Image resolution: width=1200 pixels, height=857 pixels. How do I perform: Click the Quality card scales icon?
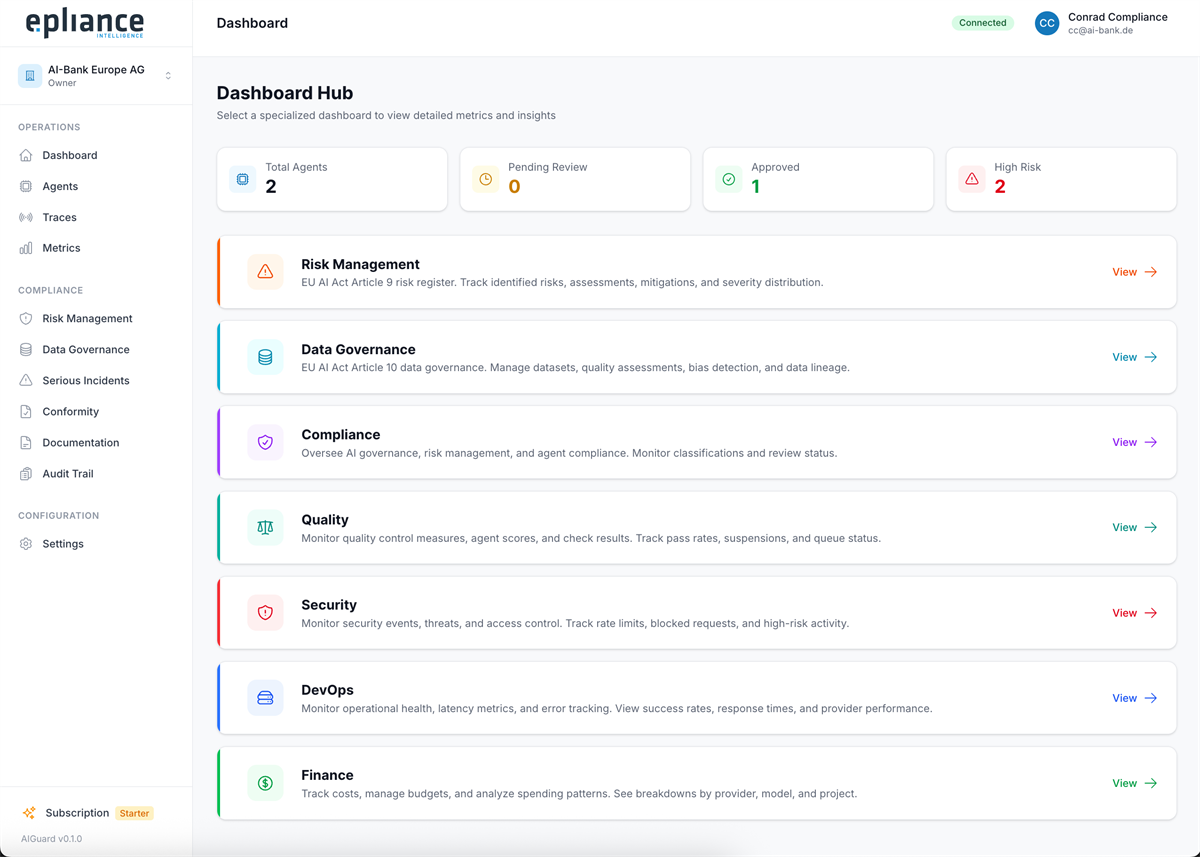click(x=265, y=527)
